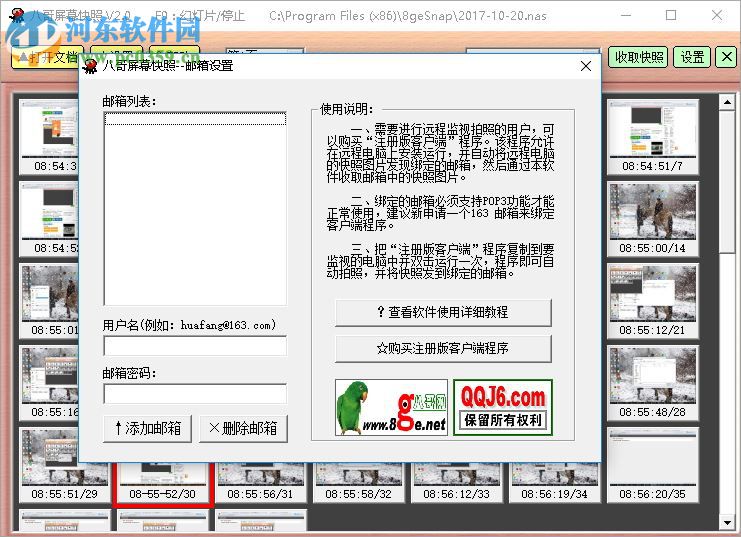Click the green parrot 8ge.net banner
The image size is (741, 537).
tap(391, 407)
